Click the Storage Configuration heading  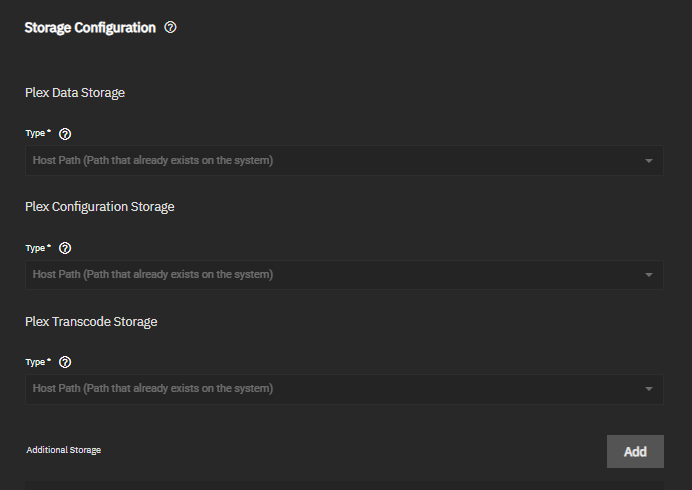coord(90,28)
